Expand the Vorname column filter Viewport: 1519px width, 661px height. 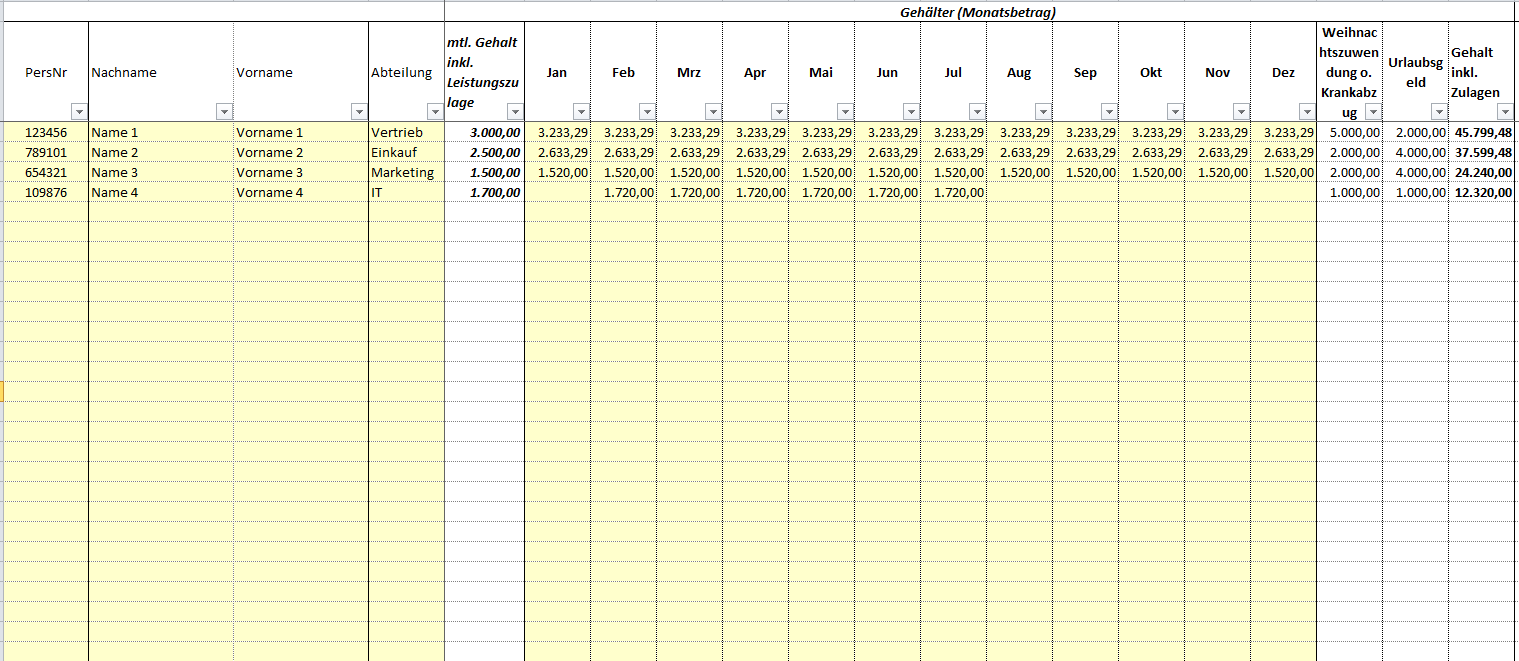(359, 112)
